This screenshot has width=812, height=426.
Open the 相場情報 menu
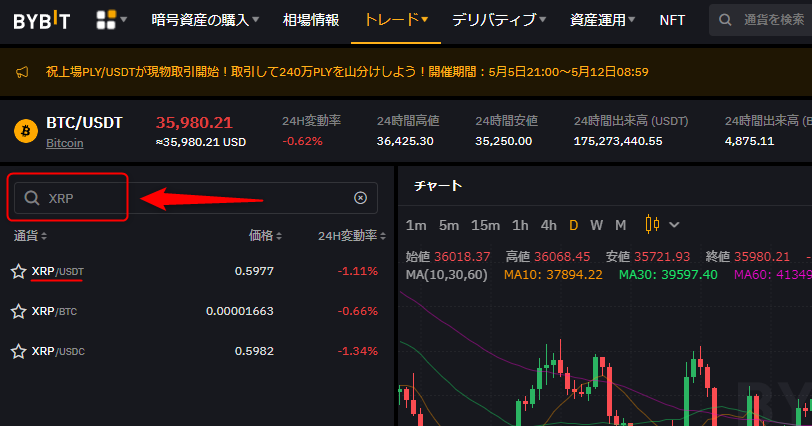click(x=311, y=20)
